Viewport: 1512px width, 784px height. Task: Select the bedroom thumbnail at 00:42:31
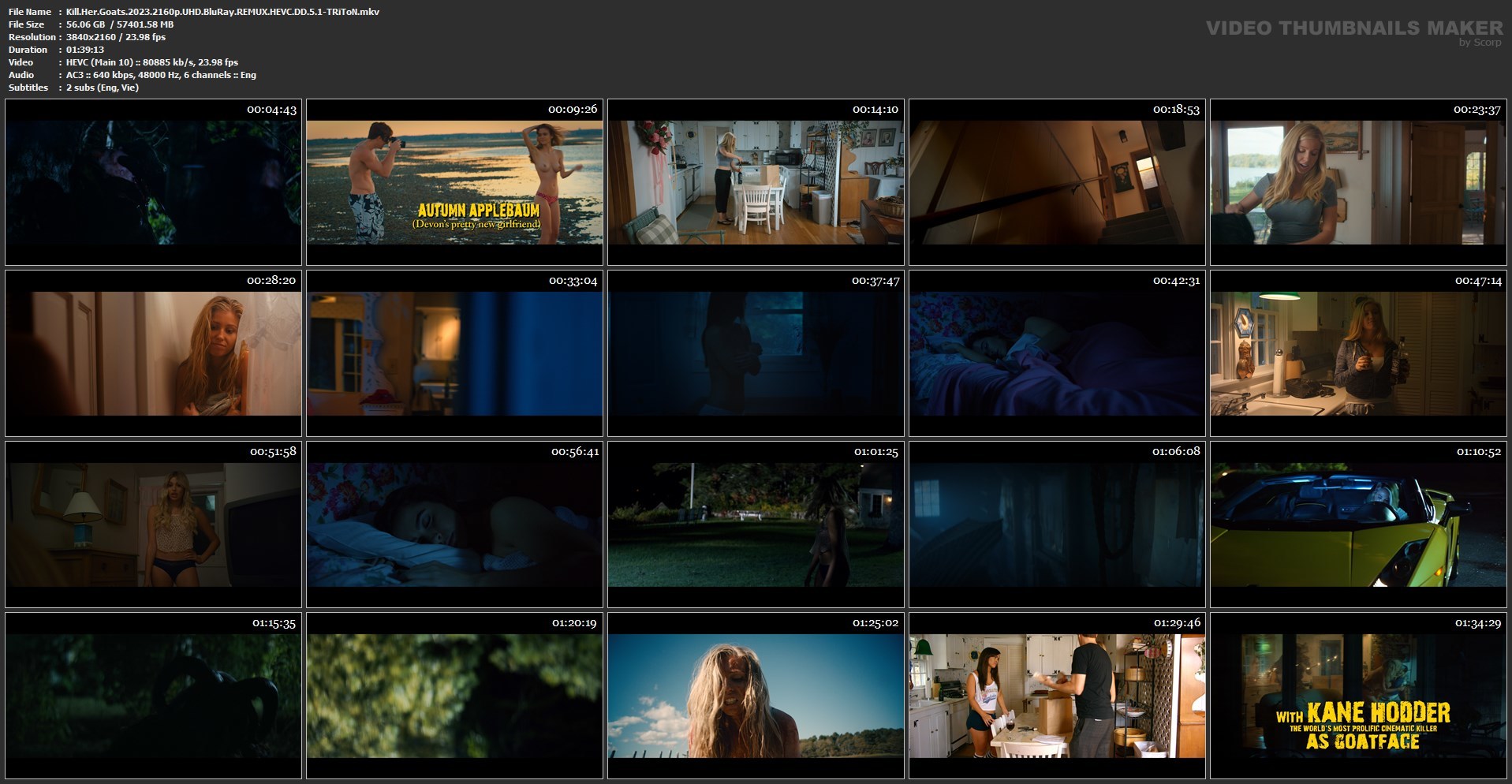point(1057,353)
